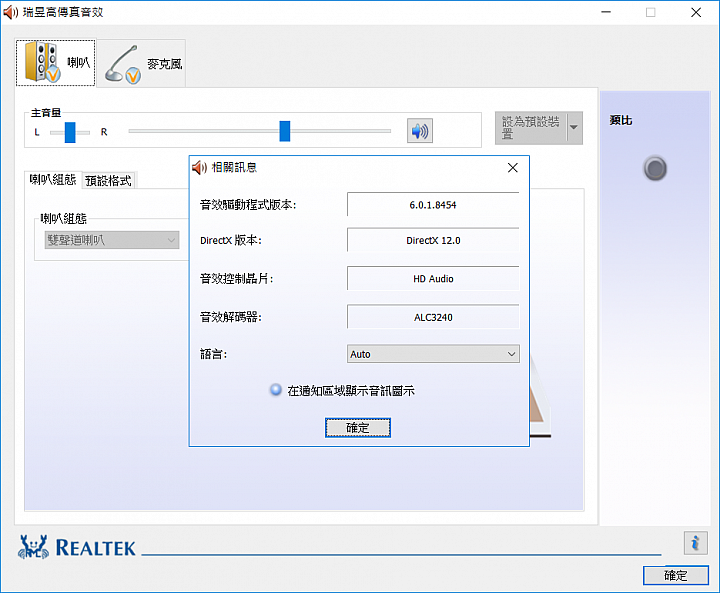
Task: Select the 喇叭 speaker device tab
Action: (56, 63)
